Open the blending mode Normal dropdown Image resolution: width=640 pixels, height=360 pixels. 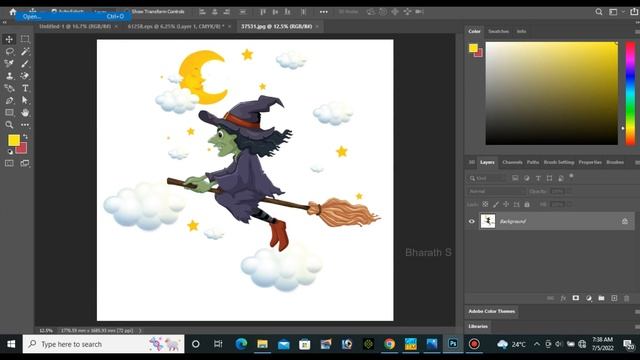496,191
